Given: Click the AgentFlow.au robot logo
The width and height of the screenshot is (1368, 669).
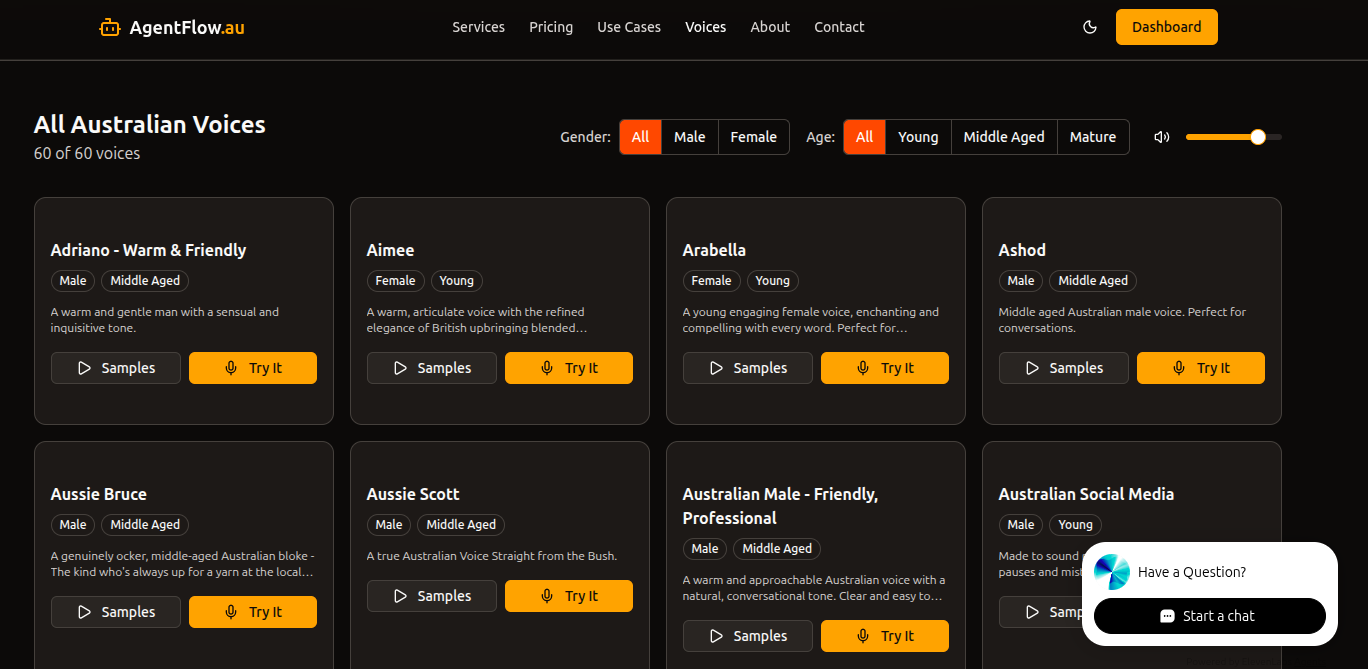Looking at the screenshot, I should click(109, 27).
